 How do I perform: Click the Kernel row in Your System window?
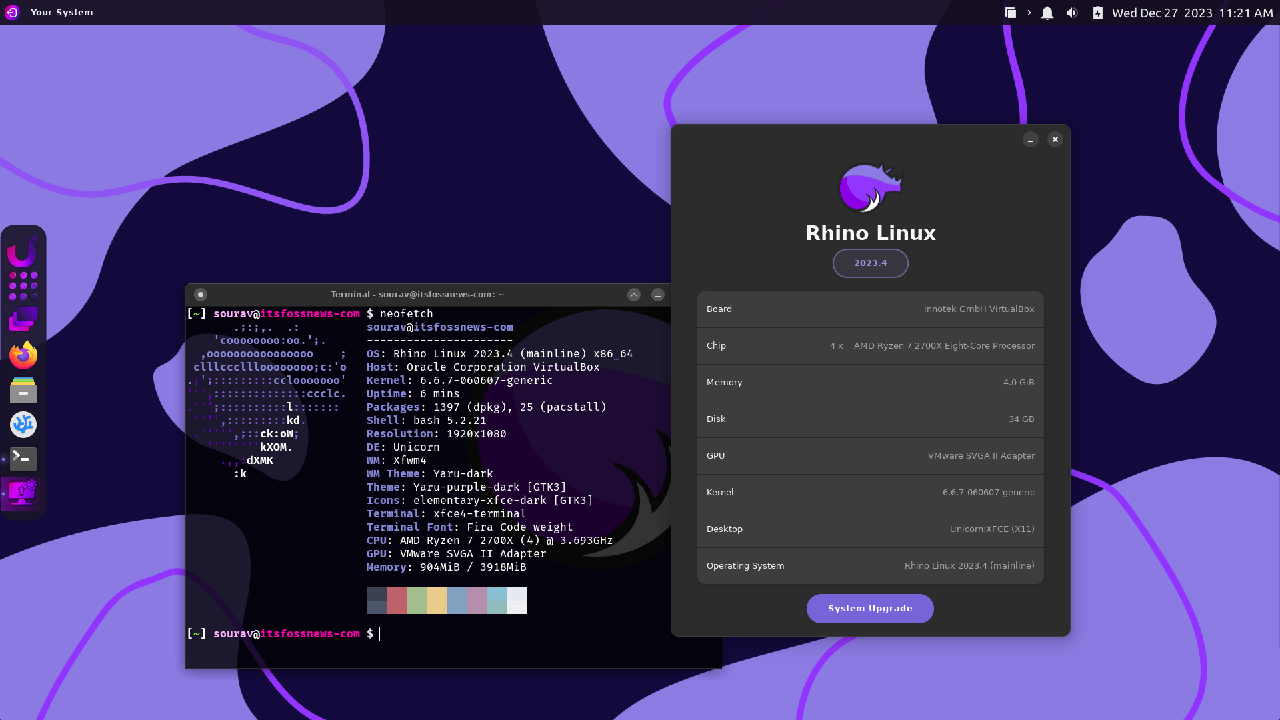[870, 492]
